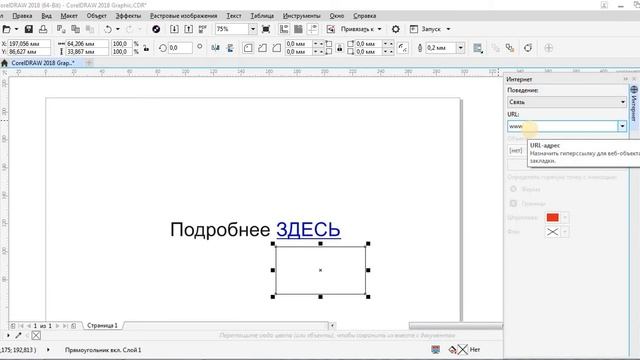640x360 pixels.
Task: Open the Вид menu
Action: point(47,16)
